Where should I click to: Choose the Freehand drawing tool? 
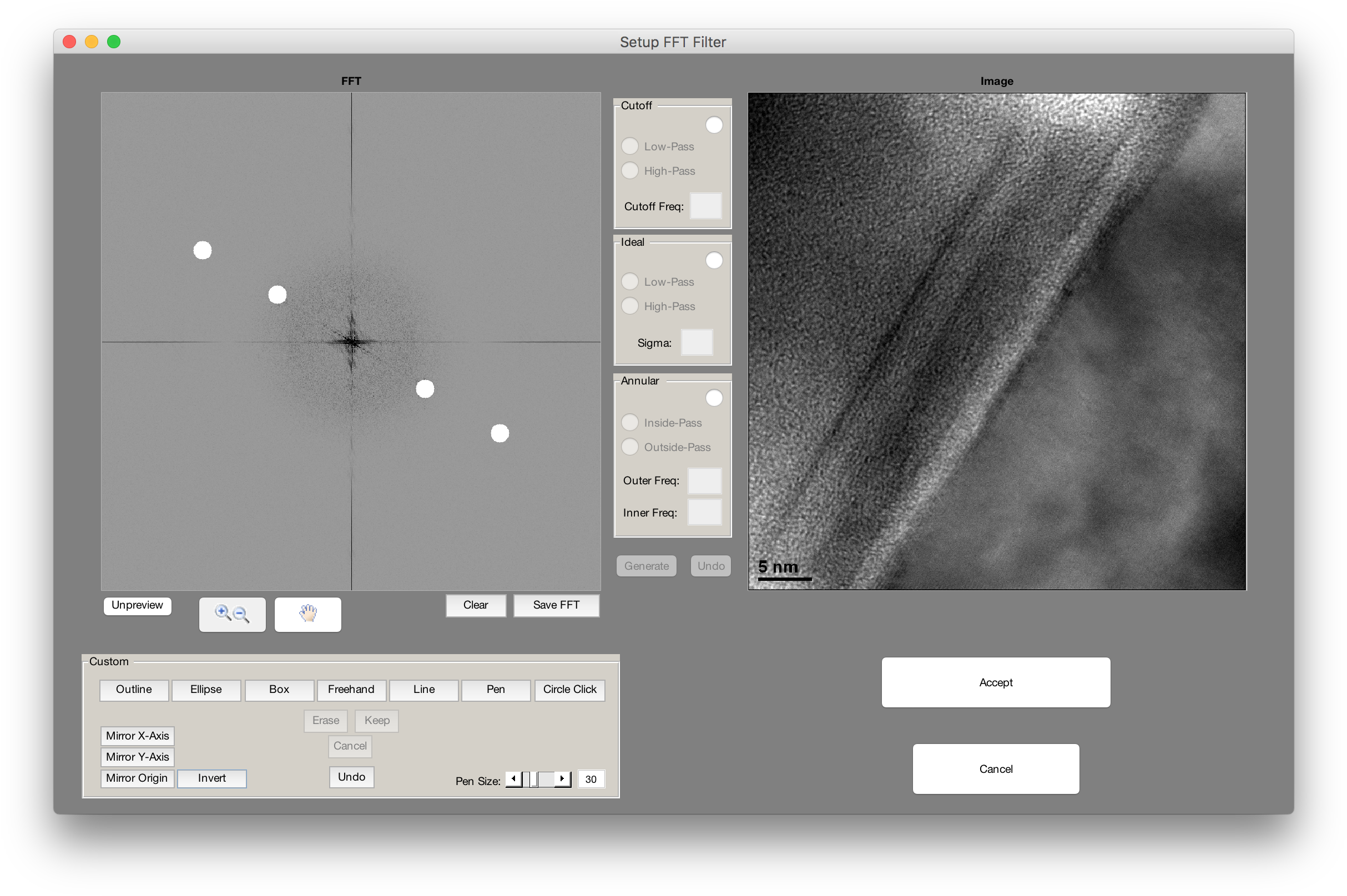pyautogui.click(x=351, y=690)
